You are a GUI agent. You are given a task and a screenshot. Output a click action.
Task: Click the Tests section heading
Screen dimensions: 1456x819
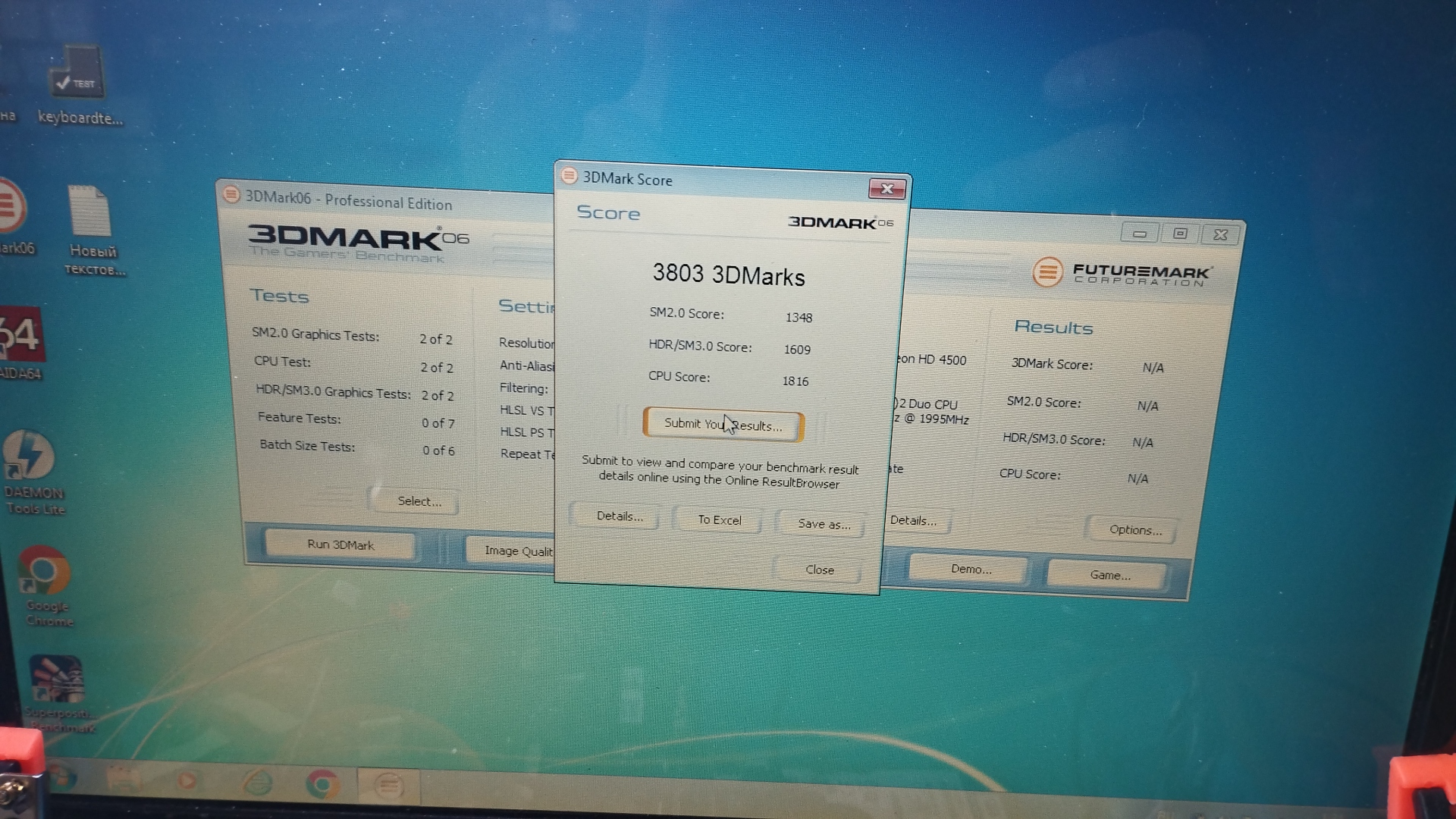click(x=279, y=296)
